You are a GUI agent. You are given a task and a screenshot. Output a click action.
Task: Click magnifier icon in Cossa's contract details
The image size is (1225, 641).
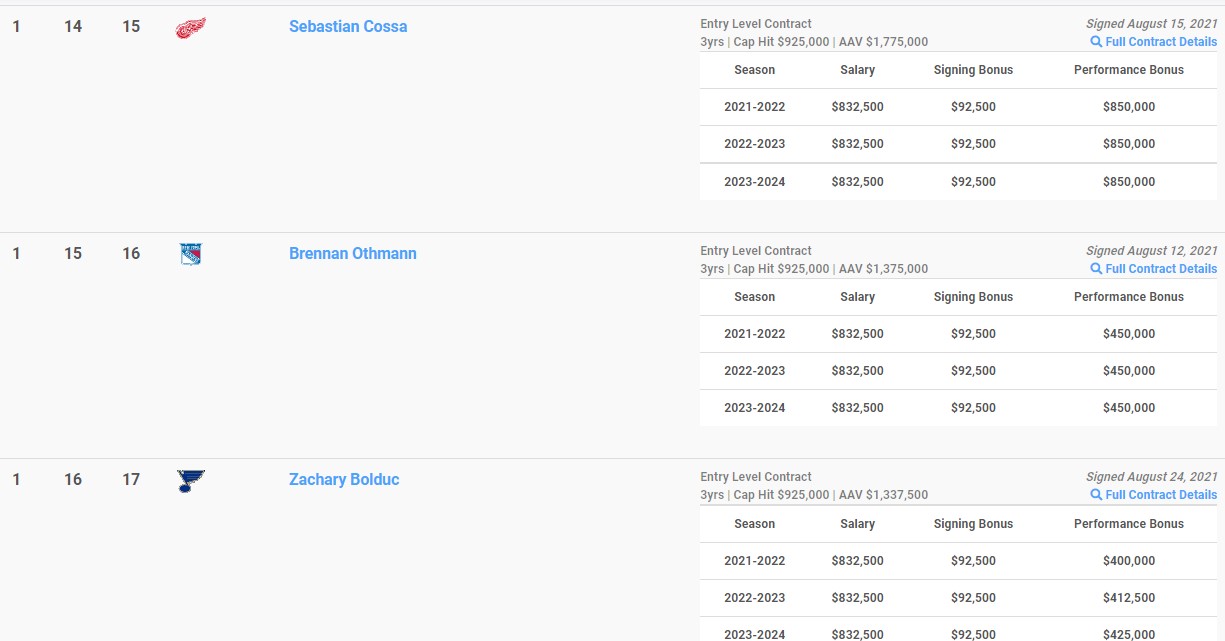pyautogui.click(x=1096, y=42)
